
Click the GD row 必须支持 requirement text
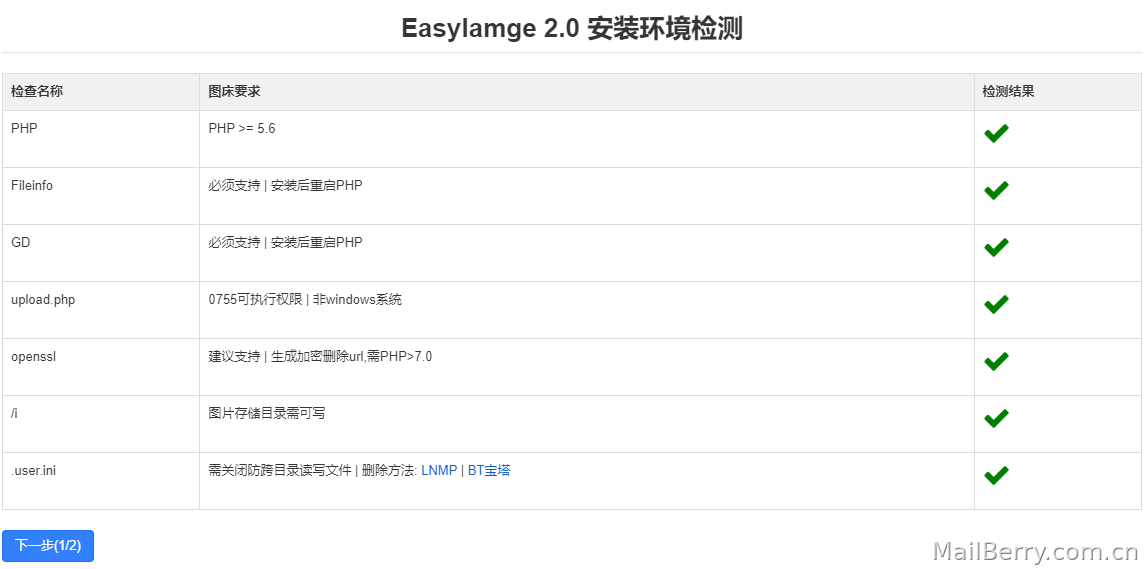[x=286, y=243]
